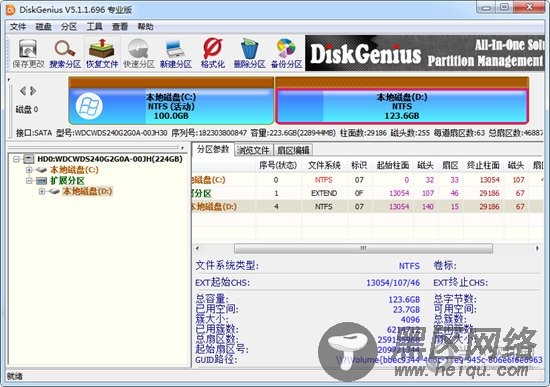Open the Backup Partition (备份分区) tool
Viewport: 550px width, 387px height.
point(286,53)
